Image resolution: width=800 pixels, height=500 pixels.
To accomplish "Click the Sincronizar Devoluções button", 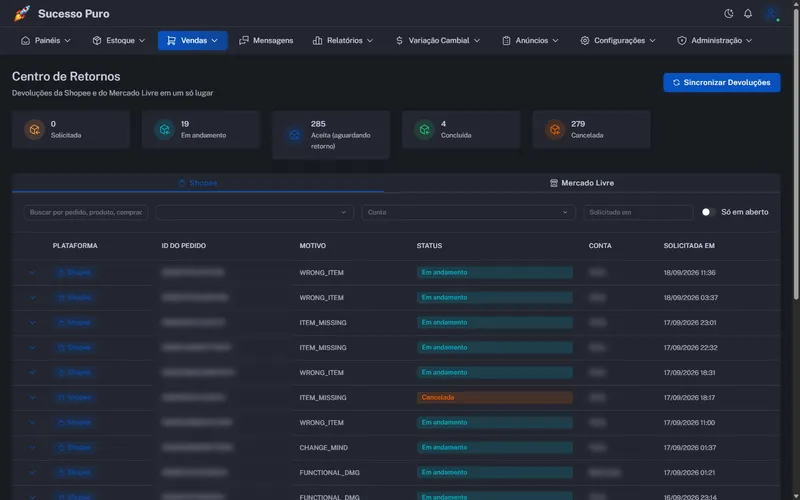I will pos(721,83).
